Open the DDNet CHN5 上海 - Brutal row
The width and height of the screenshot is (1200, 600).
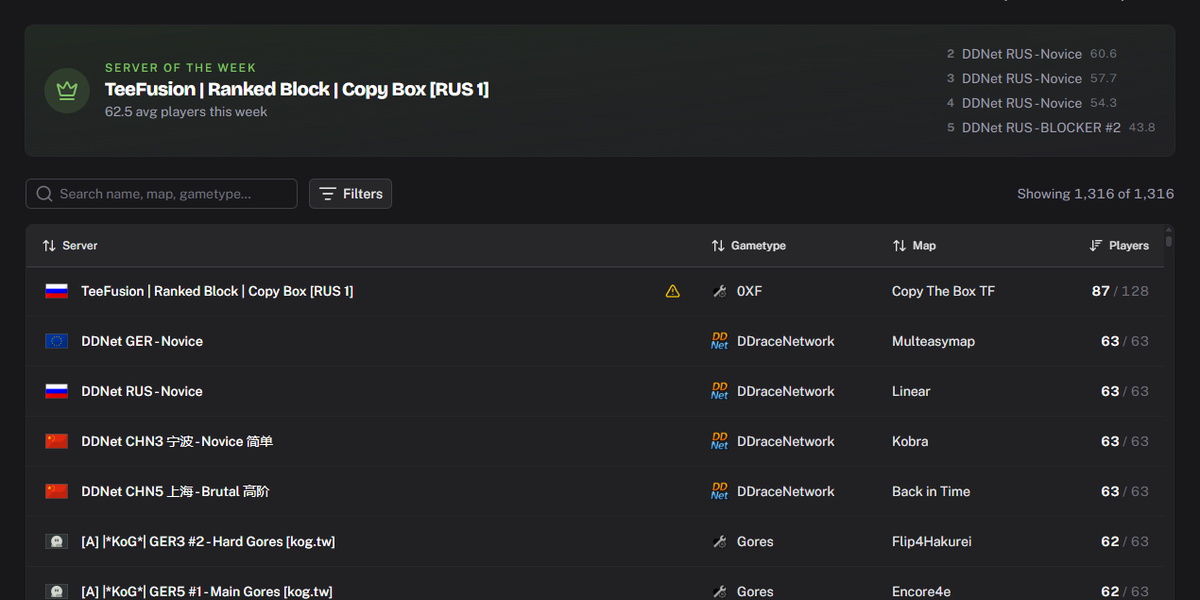click(x=594, y=491)
